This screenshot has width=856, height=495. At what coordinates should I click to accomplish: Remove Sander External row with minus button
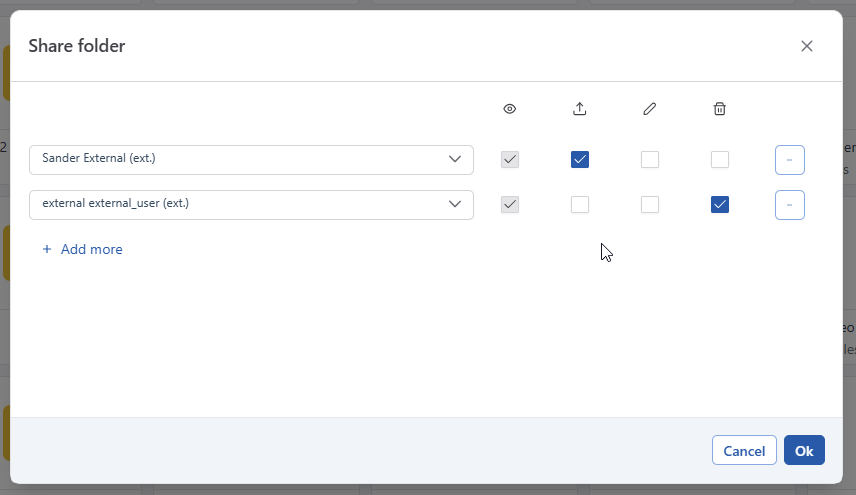tap(789, 160)
